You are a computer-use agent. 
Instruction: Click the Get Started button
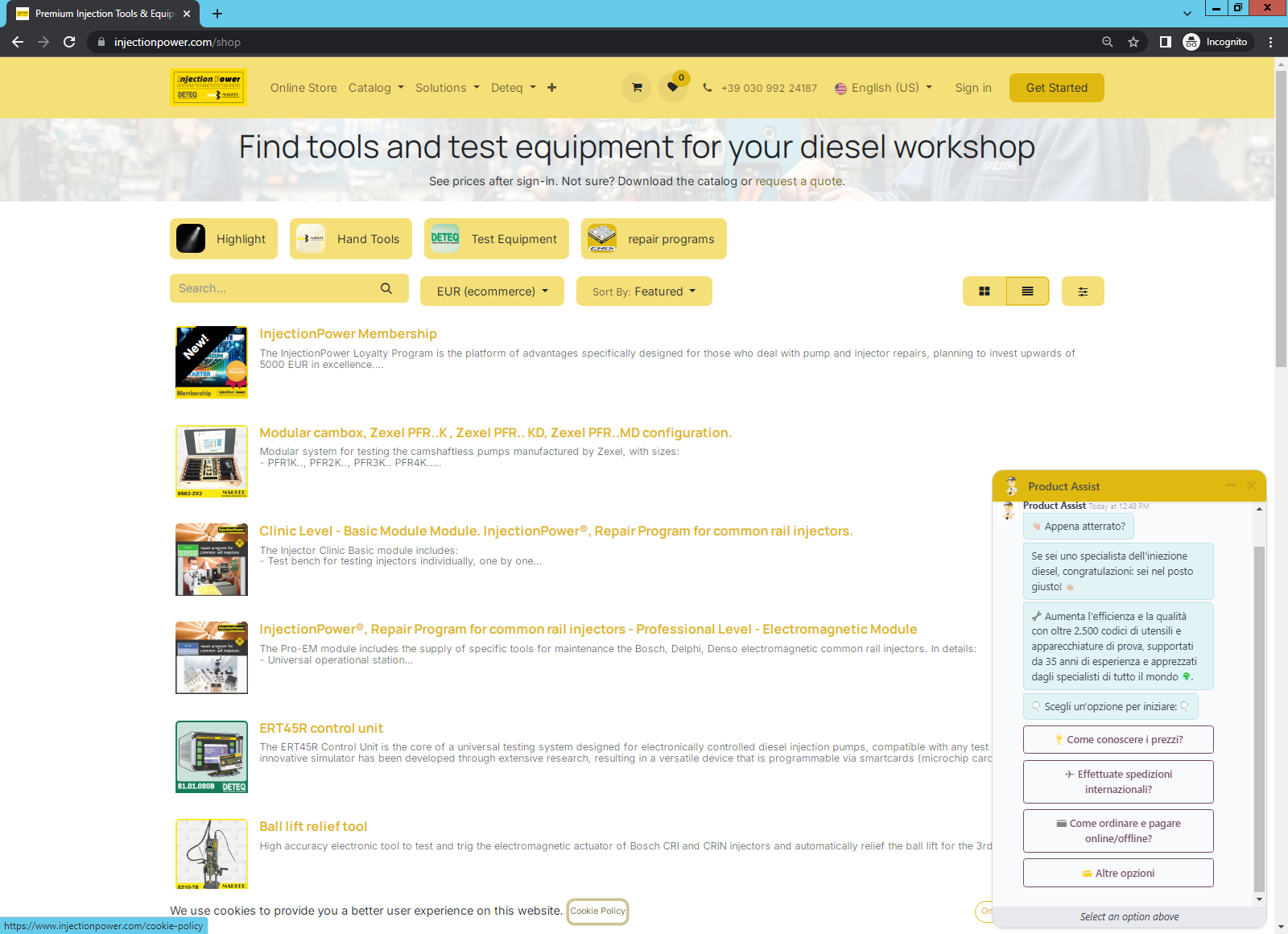tap(1056, 88)
